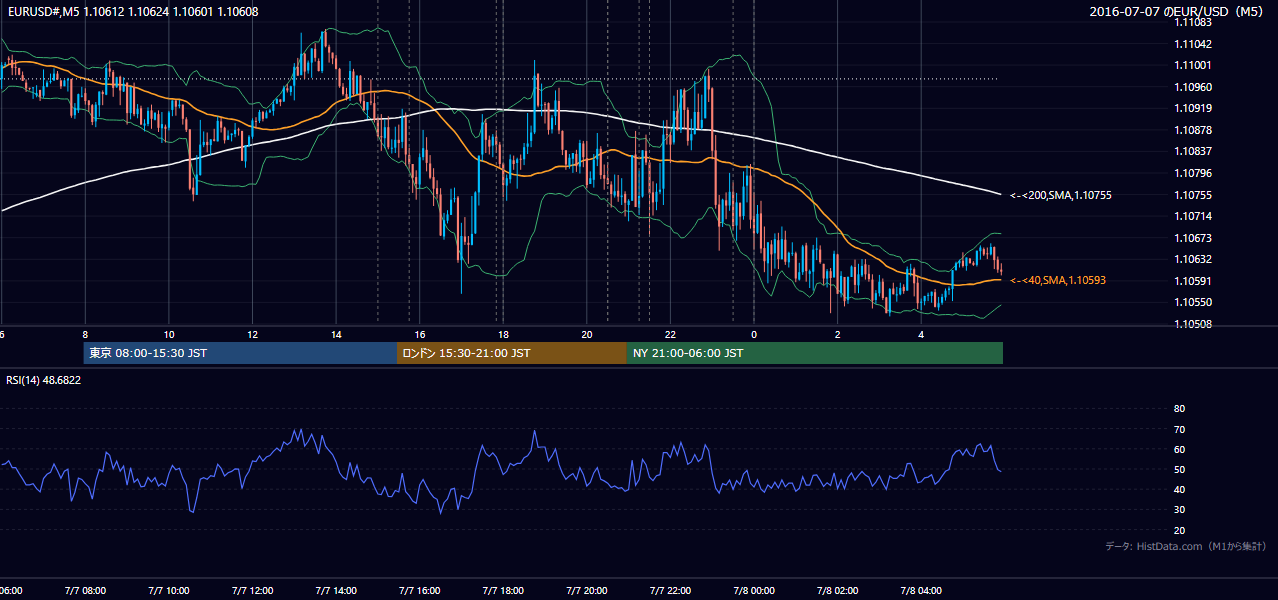Click hour label 12 under the price chart
This screenshot has width=1278, height=600.
pyautogui.click(x=252, y=335)
